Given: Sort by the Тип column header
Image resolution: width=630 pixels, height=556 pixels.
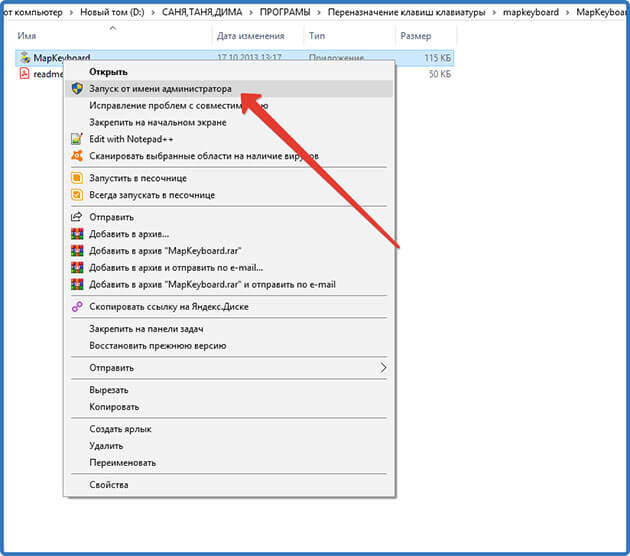Looking at the screenshot, I should click(x=317, y=36).
